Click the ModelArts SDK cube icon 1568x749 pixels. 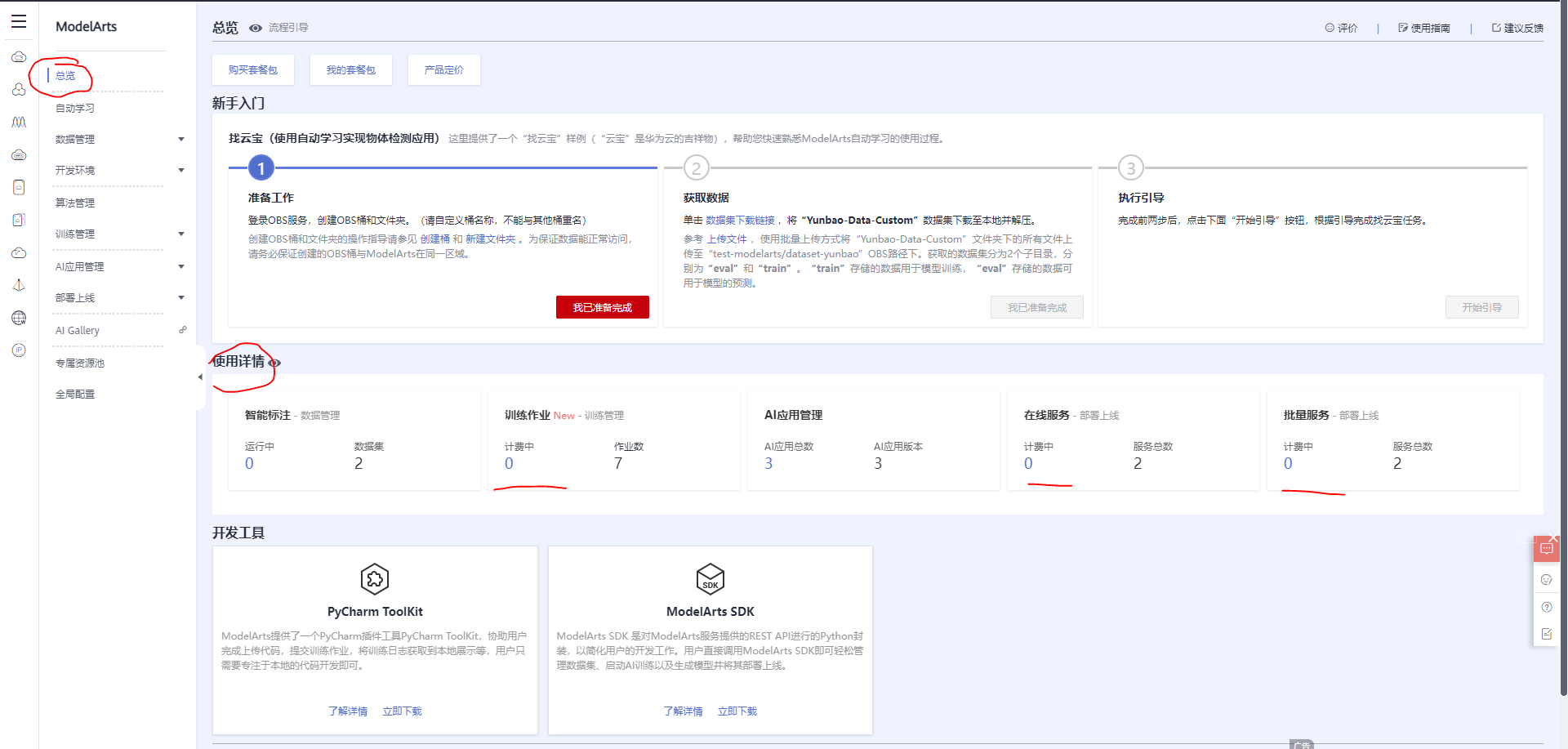710,579
